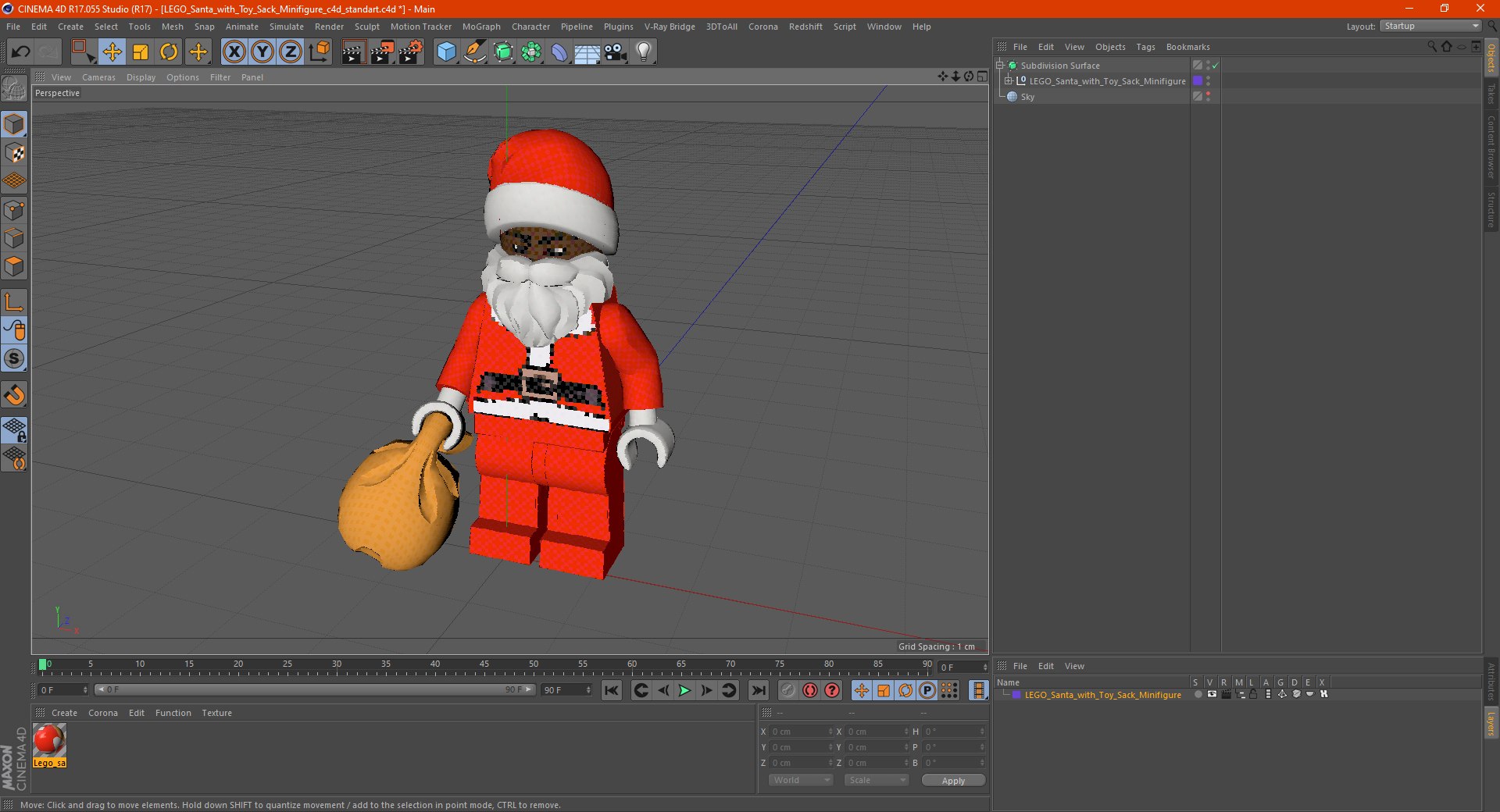Click the X position input field
The height and width of the screenshot is (812, 1500).
(x=802, y=732)
